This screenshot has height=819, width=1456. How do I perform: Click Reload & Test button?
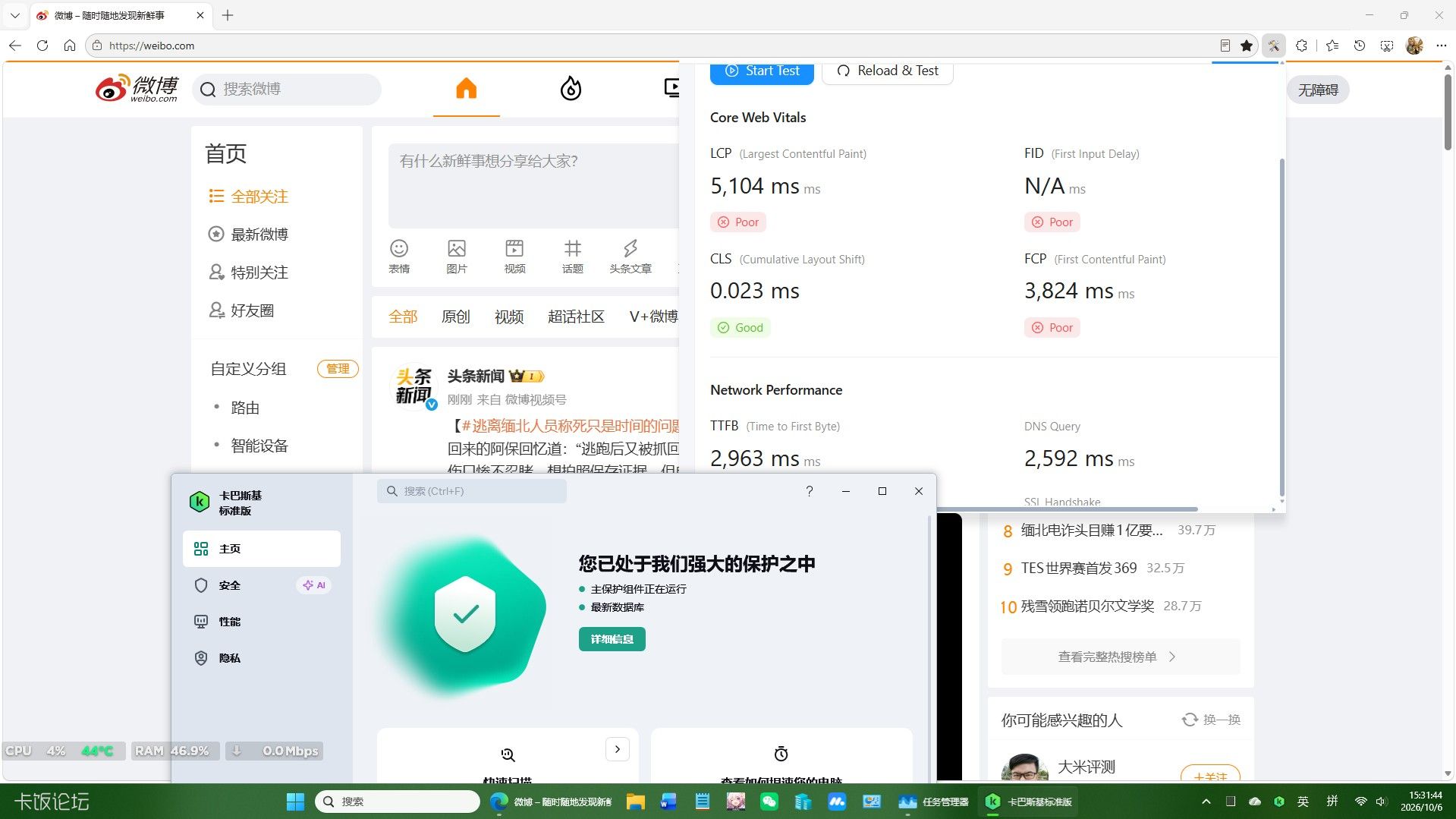pyautogui.click(x=887, y=71)
